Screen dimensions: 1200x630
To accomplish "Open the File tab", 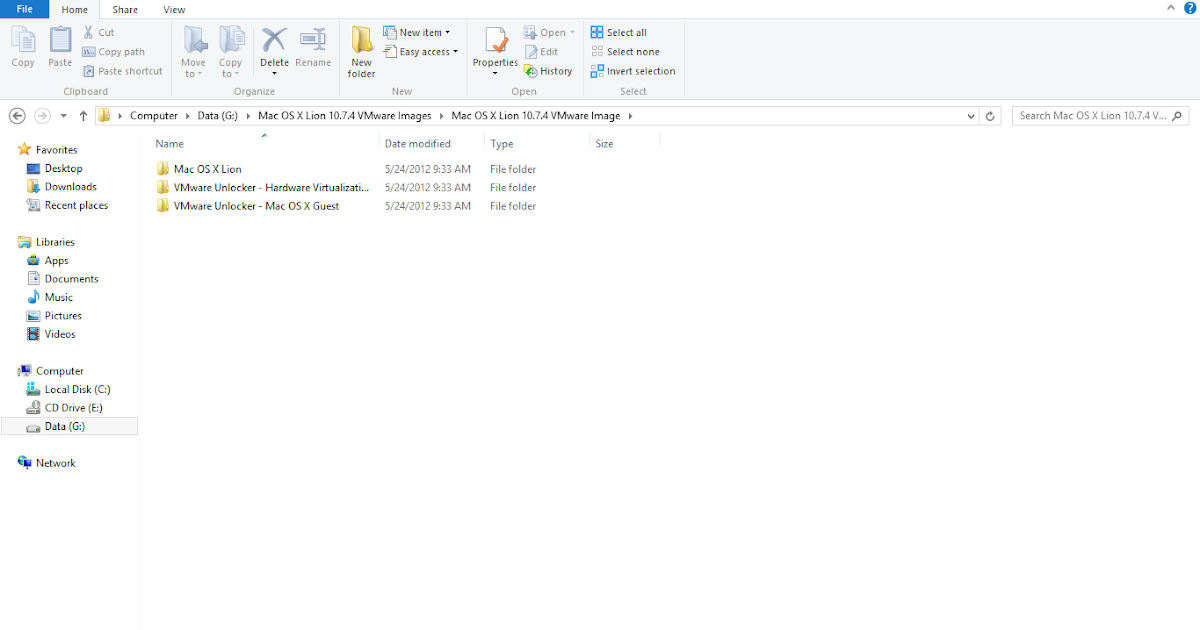I will pos(25,9).
